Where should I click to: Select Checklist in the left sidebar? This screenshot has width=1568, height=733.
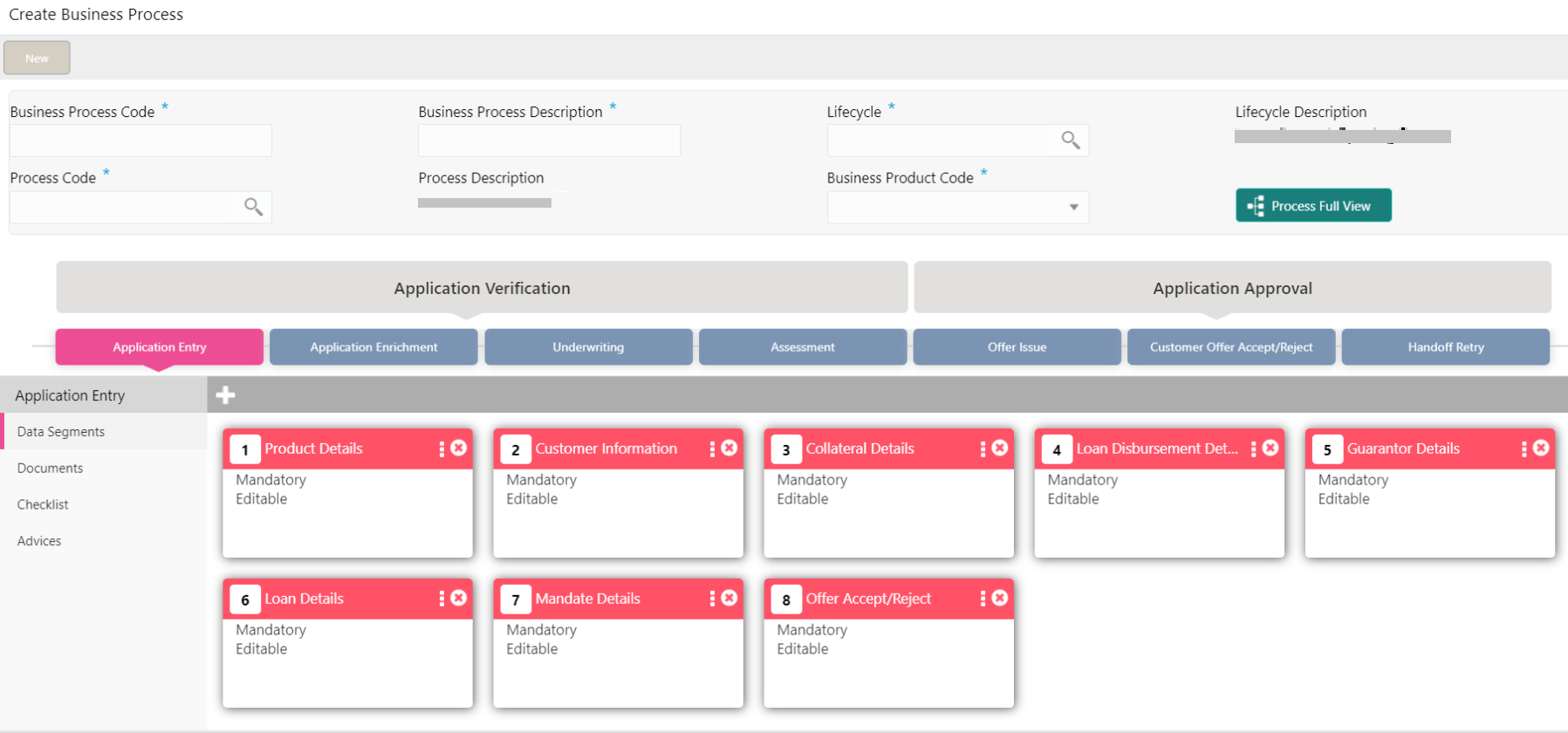tap(43, 505)
